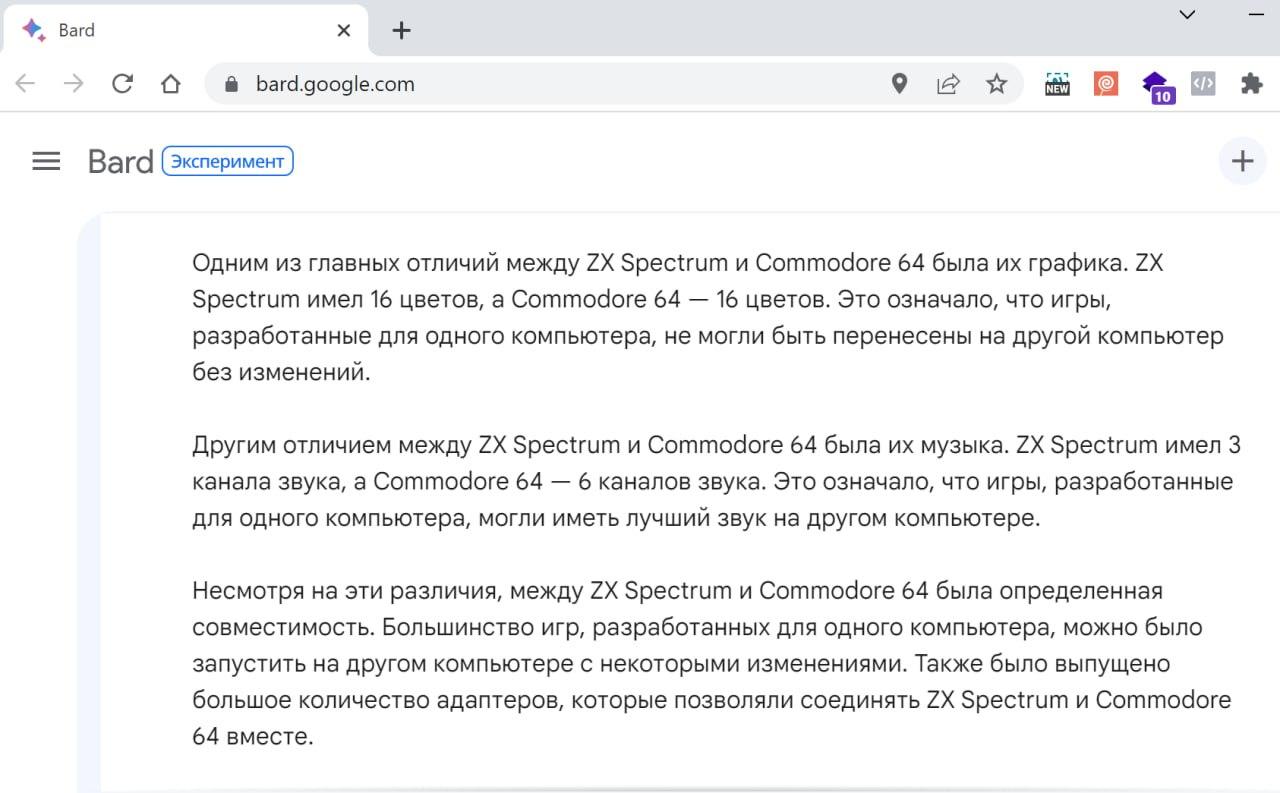The width and height of the screenshot is (1280, 793).
Task: View site information via lock icon
Action: point(232,84)
